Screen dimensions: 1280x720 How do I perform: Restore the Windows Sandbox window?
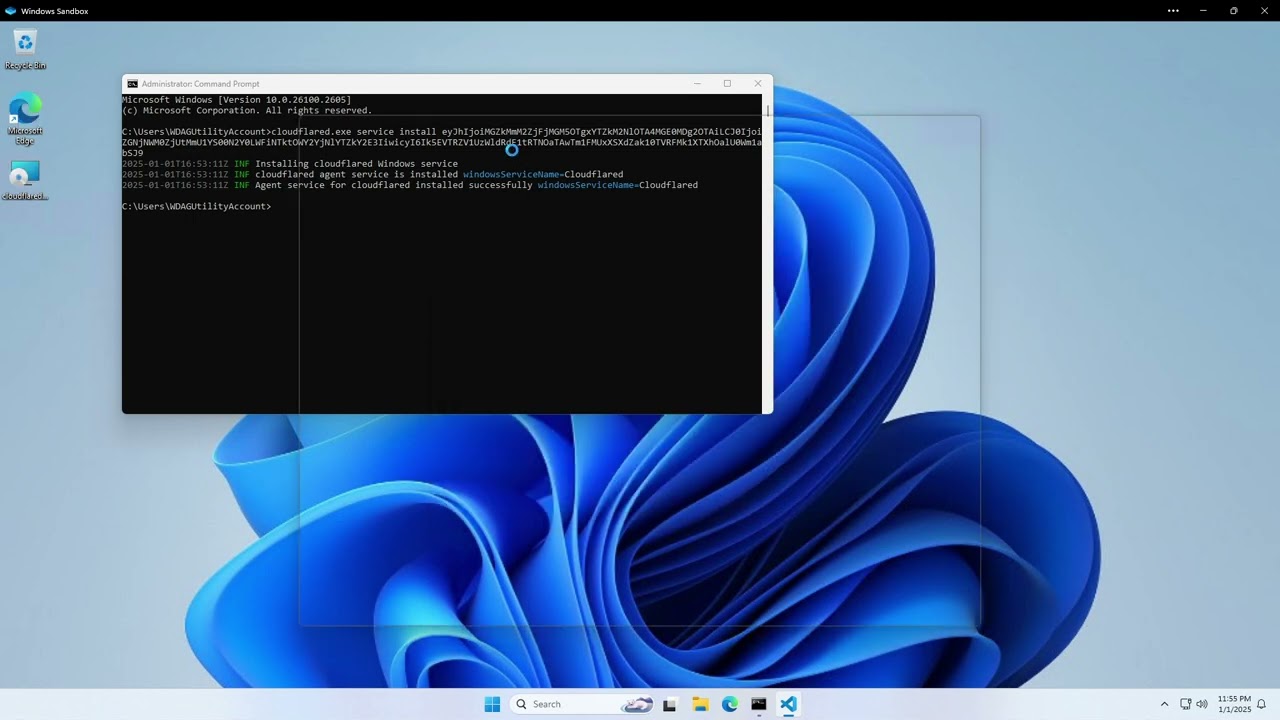click(1234, 11)
